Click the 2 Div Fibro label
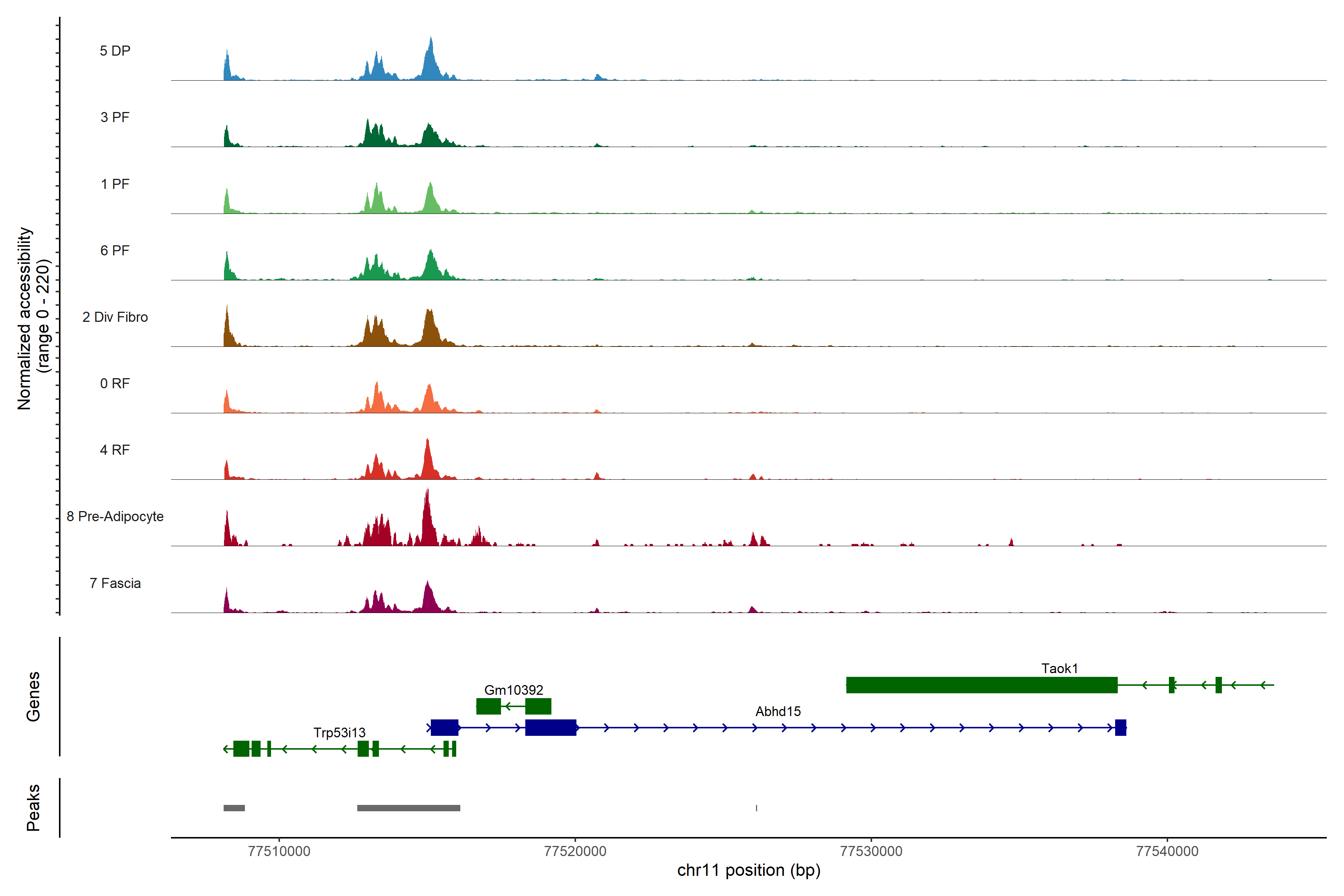Viewport: 1344px width, 896px height. 115,317
